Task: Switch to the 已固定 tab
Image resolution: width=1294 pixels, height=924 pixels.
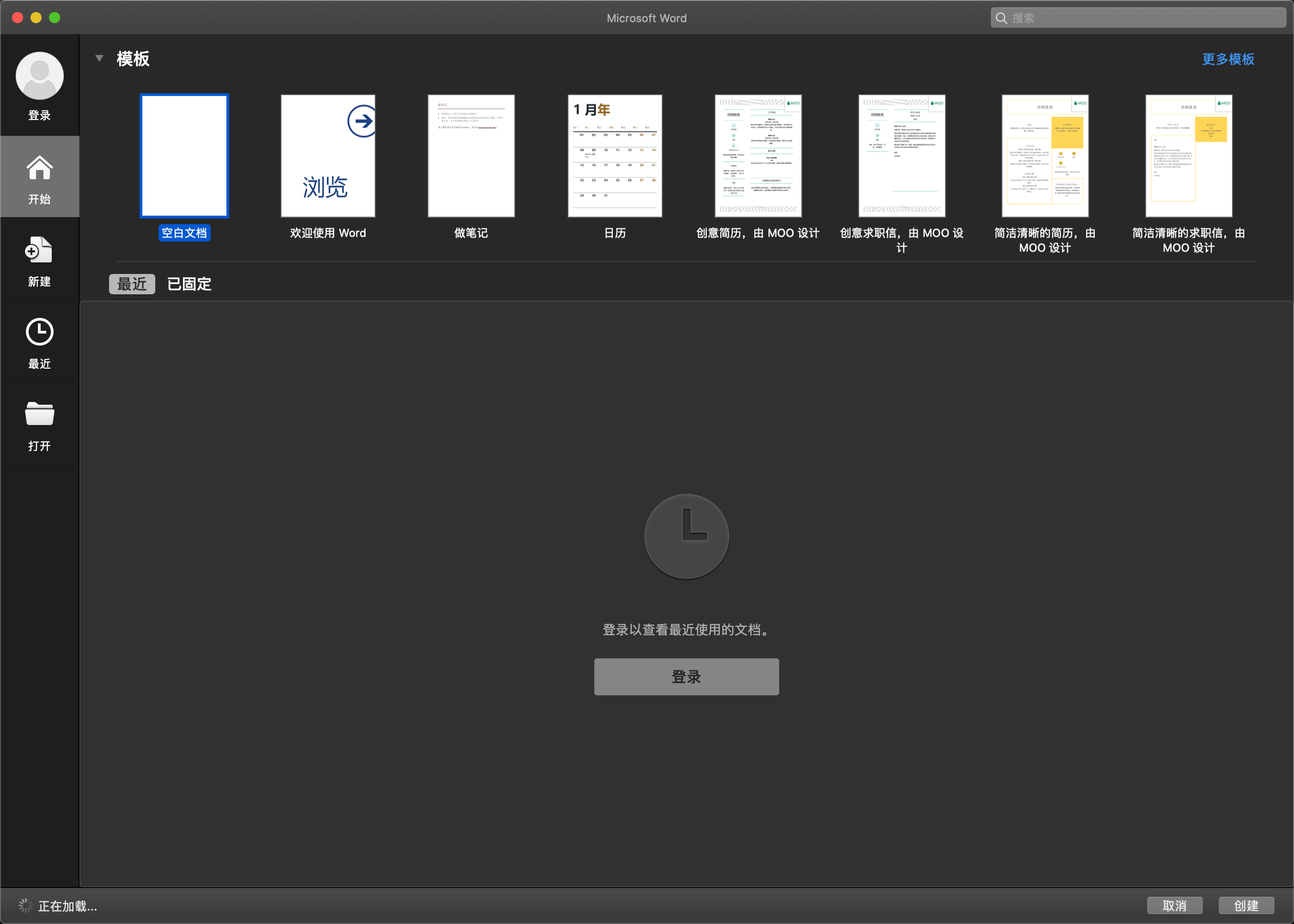Action: pos(189,284)
